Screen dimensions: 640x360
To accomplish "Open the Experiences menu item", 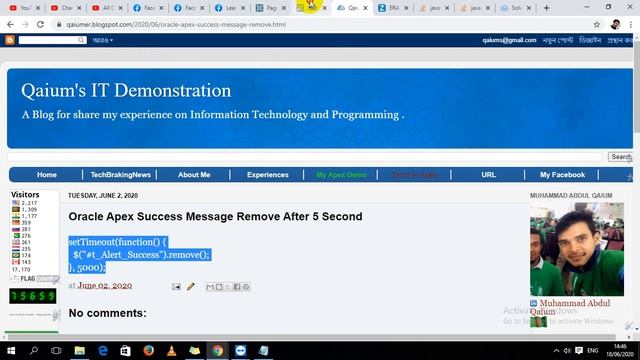I will [267, 175].
